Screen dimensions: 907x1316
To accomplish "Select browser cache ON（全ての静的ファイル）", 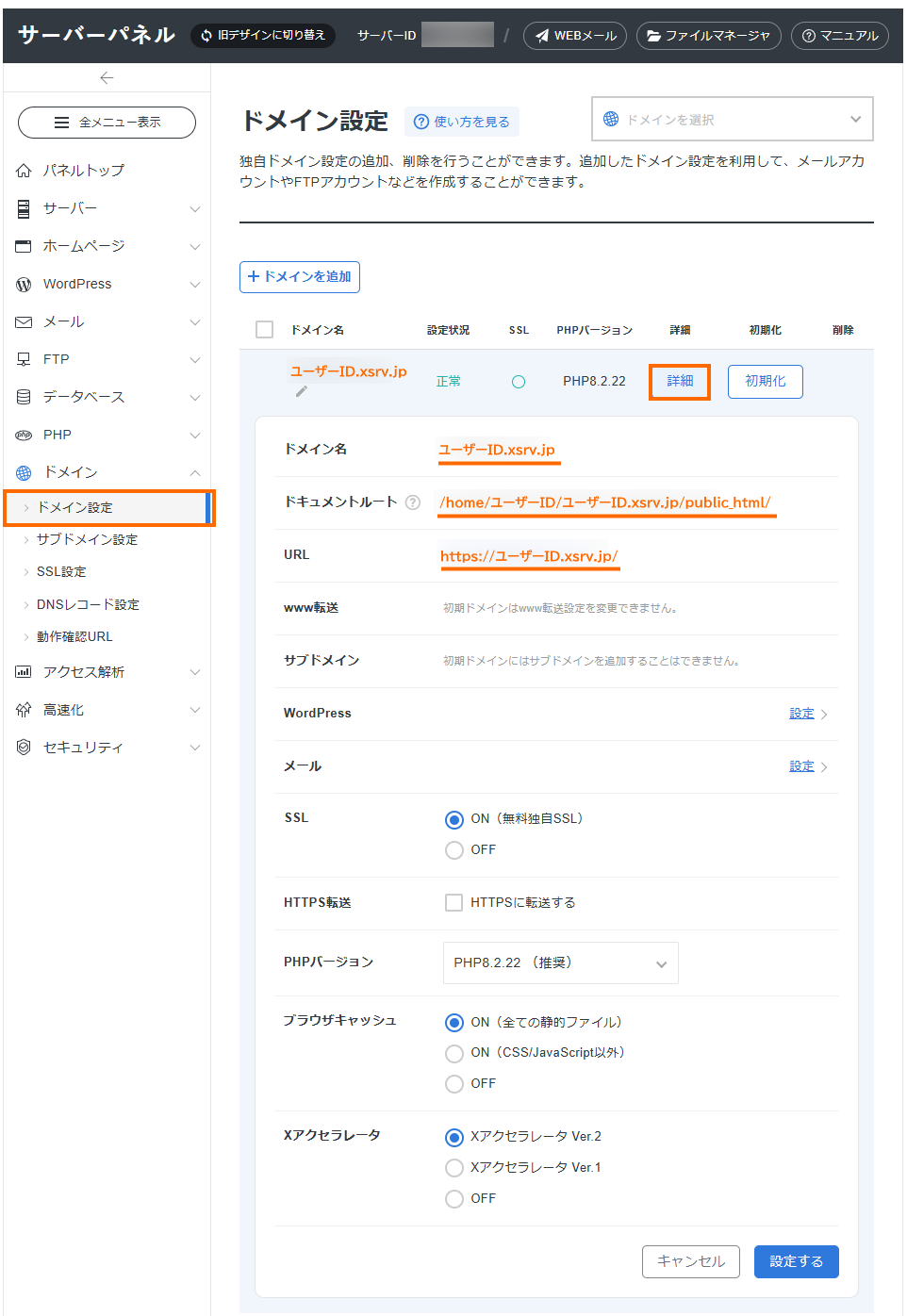I will pos(454,1023).
